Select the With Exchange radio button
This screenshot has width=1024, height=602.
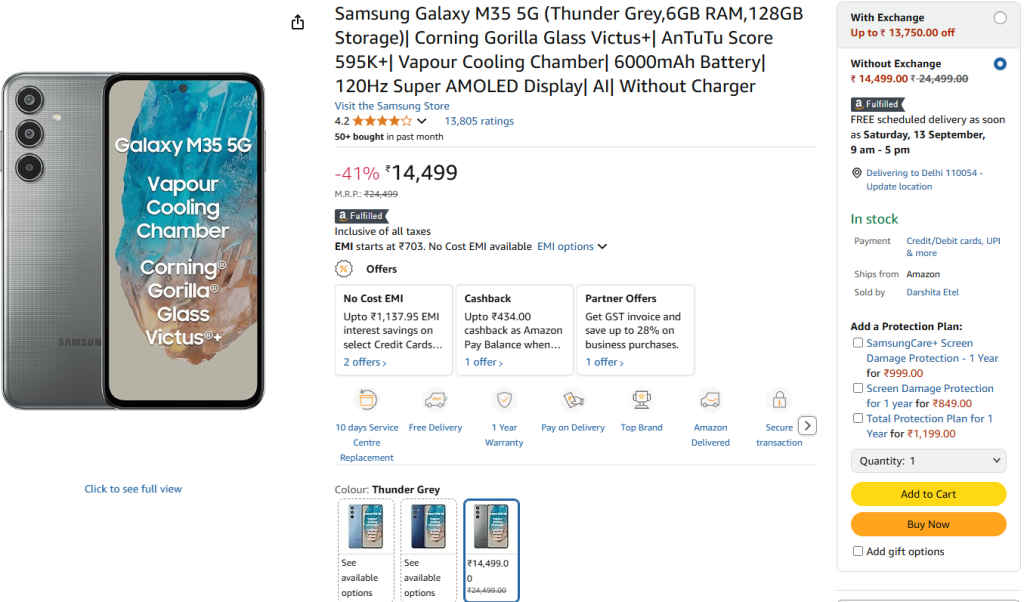(x=999, y=17)
